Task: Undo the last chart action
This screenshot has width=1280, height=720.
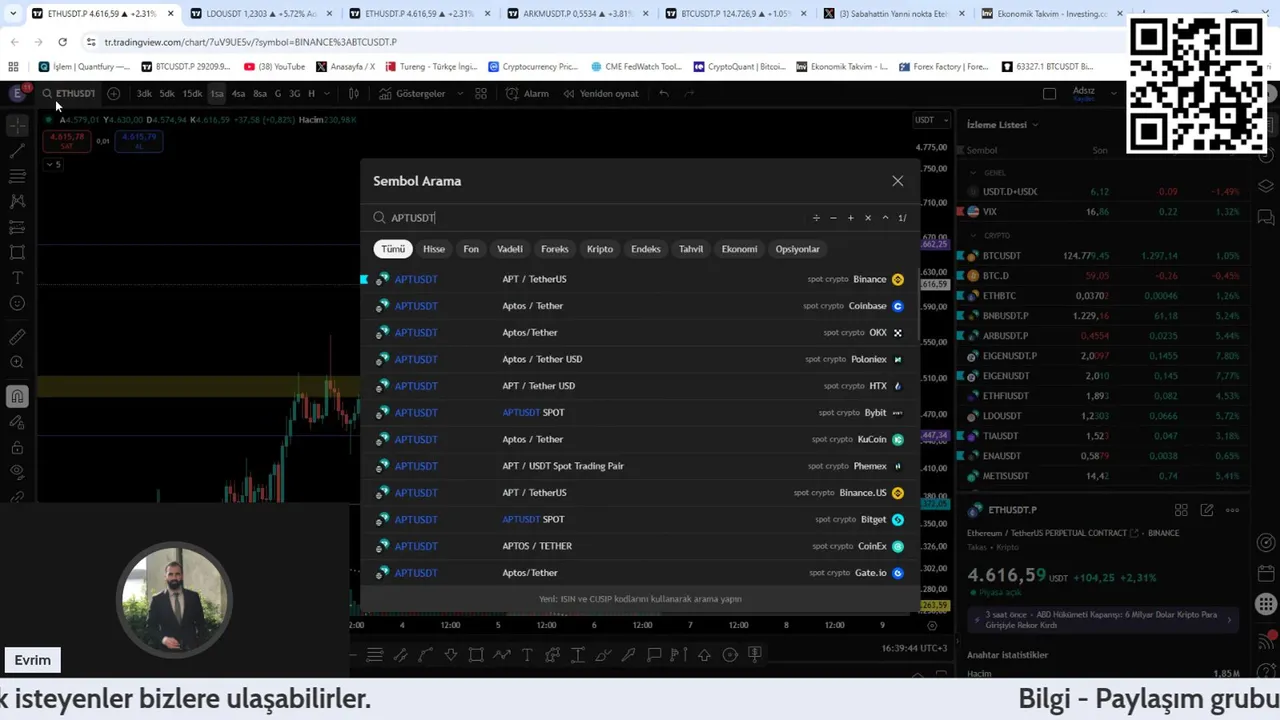Action: tap(663, 93)
